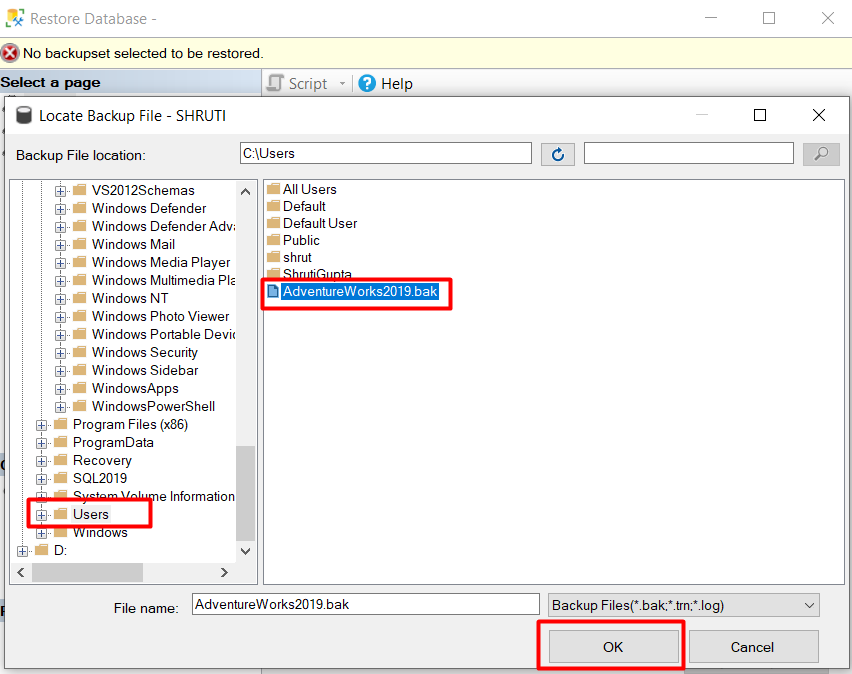Click the Help button
This screenshot has height=674, width=852.
[x=386, y=84]
